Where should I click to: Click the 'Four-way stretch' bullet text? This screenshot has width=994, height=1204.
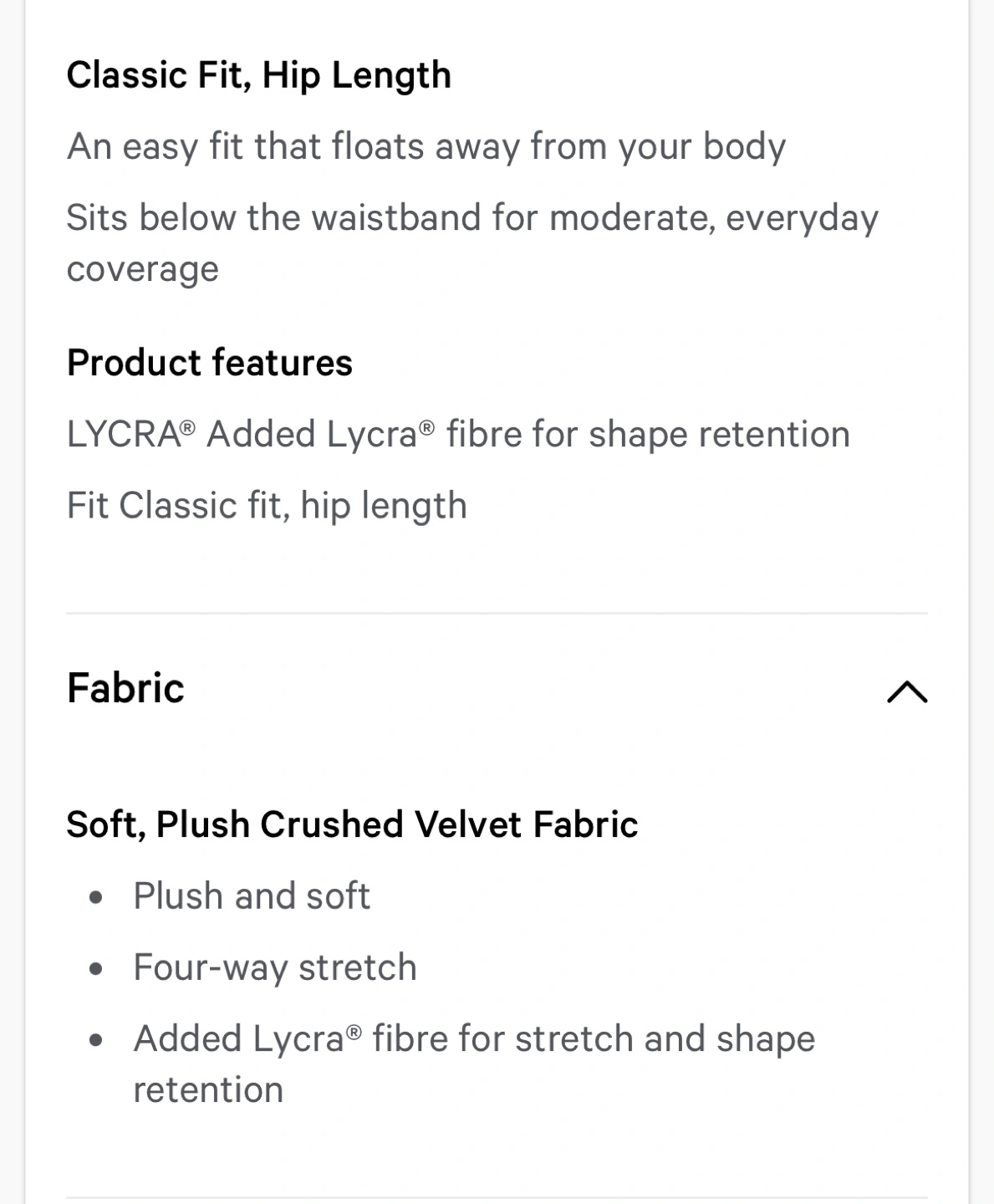click(x=274, y=967)
